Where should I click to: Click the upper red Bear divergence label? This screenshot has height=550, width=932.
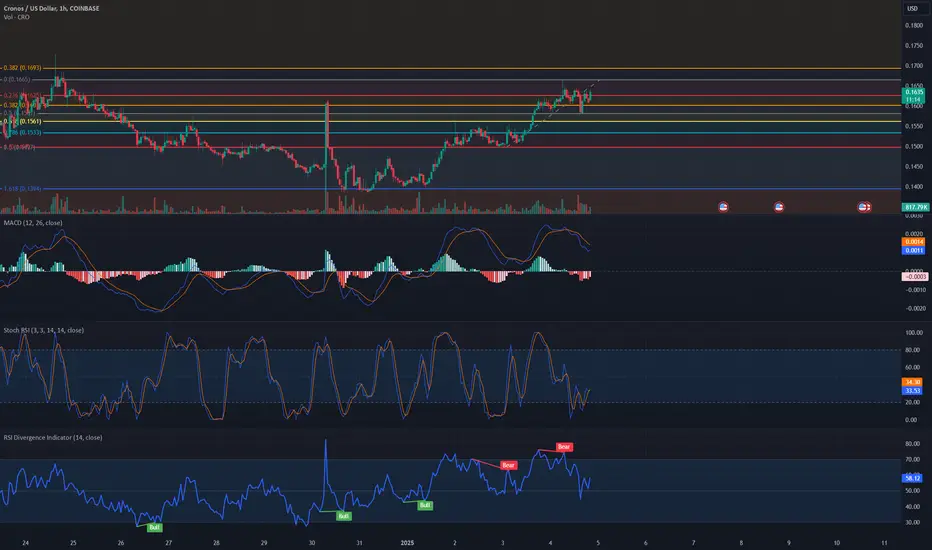tap(563, 447)
